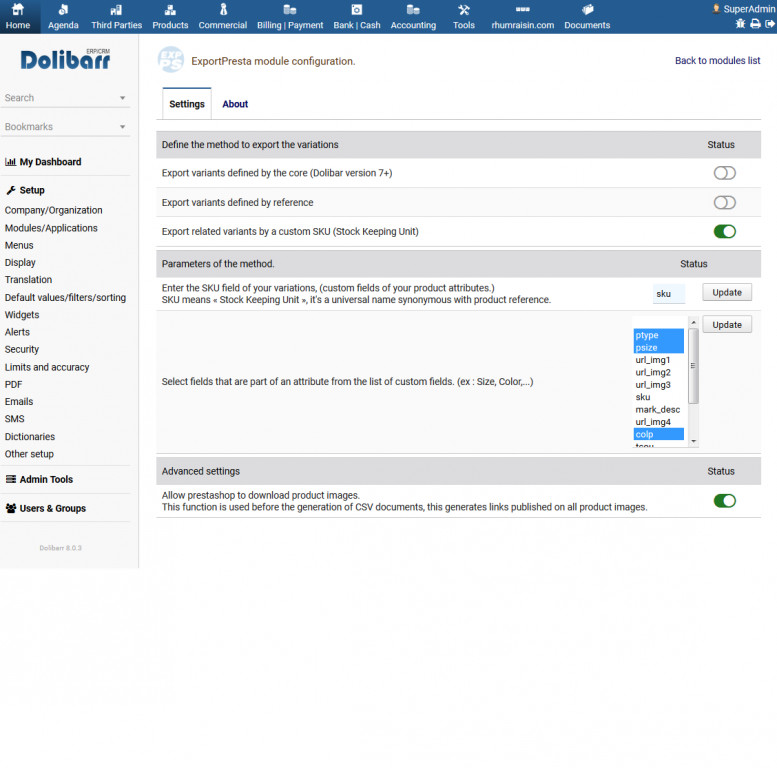
Task: Open the Accounting module icon
Action: click(413, 9)
